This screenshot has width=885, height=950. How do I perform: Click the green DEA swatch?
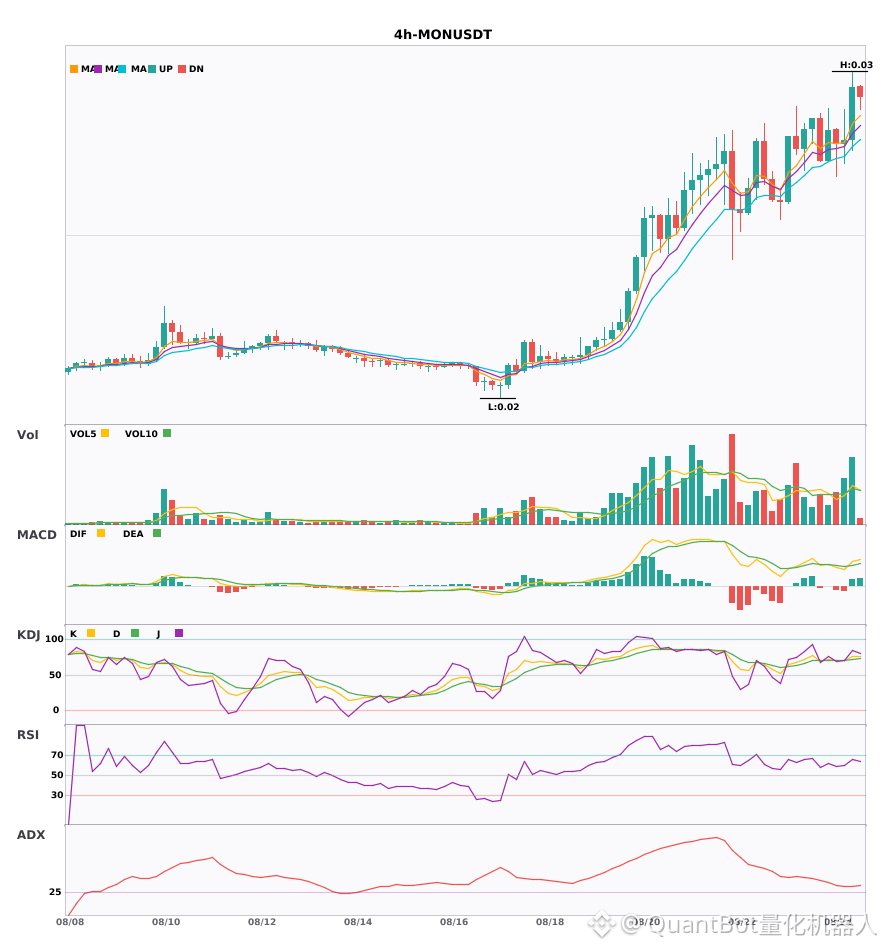[157, 533]
